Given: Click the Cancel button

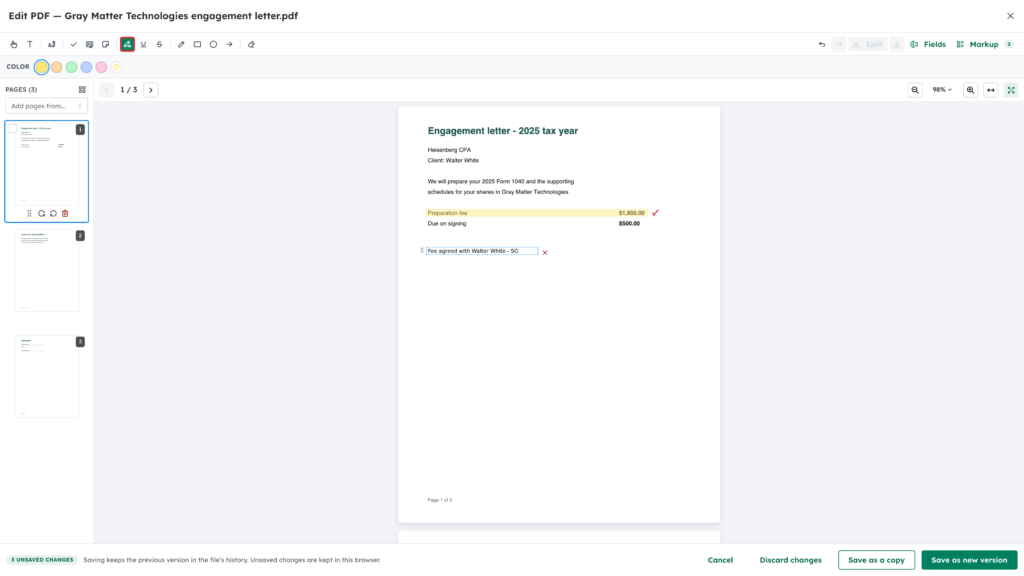Looking at the screenshot, I should pyautogui.click(x=720, y=560).
